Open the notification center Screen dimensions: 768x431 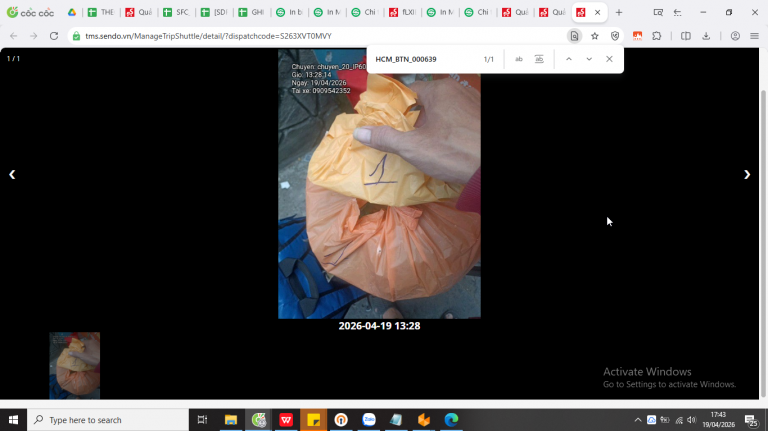751,420
